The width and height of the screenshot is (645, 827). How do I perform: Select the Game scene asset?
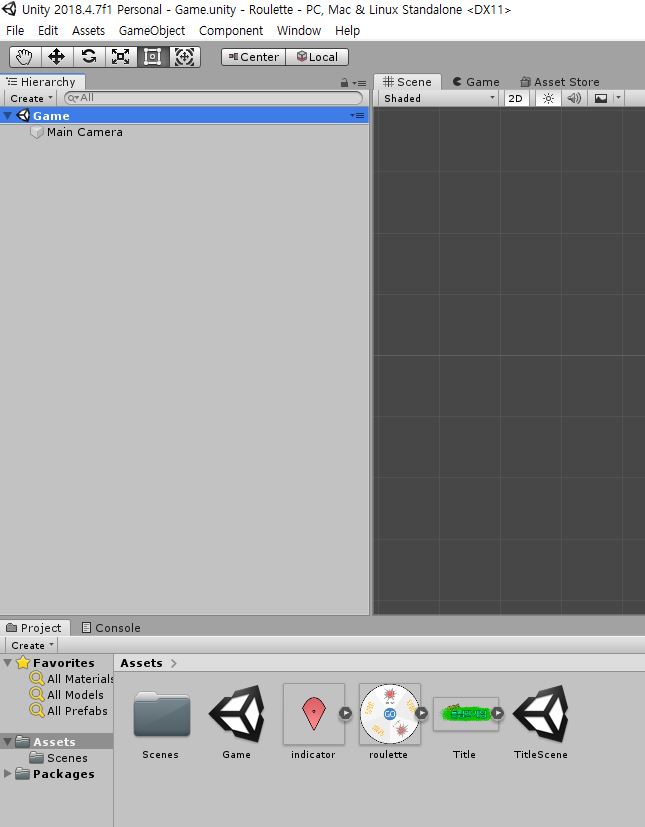coord(237,714)
